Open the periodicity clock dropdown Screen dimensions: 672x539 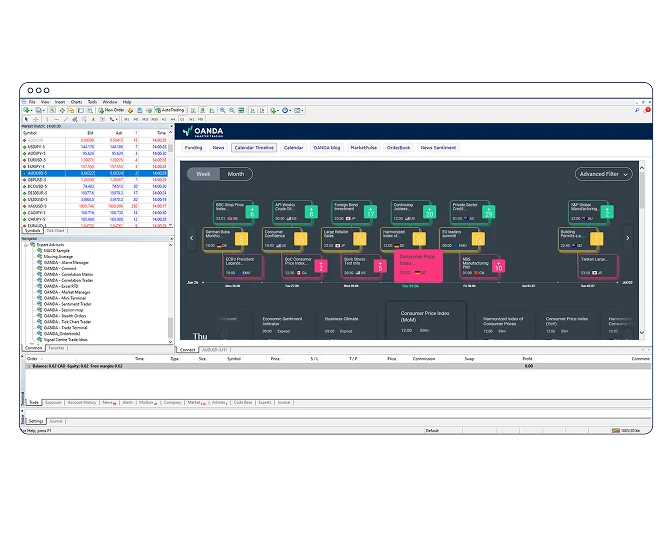click(286, 110)
